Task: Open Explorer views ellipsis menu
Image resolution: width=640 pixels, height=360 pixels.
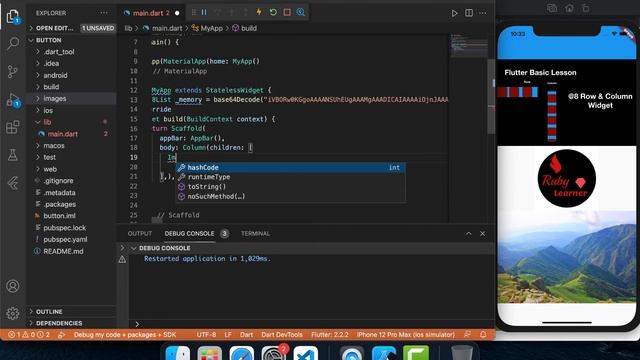Action: (104, 13)
